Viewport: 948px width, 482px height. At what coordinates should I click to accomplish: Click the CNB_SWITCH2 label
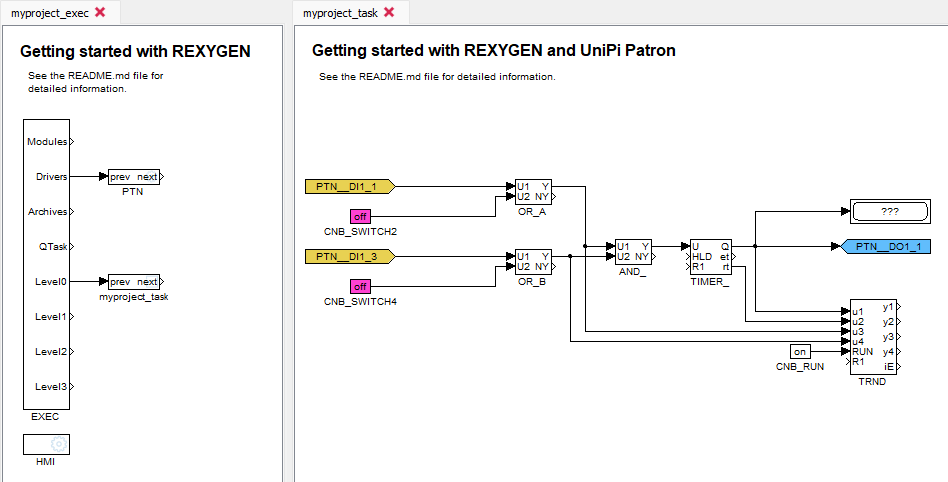(360, 232)
